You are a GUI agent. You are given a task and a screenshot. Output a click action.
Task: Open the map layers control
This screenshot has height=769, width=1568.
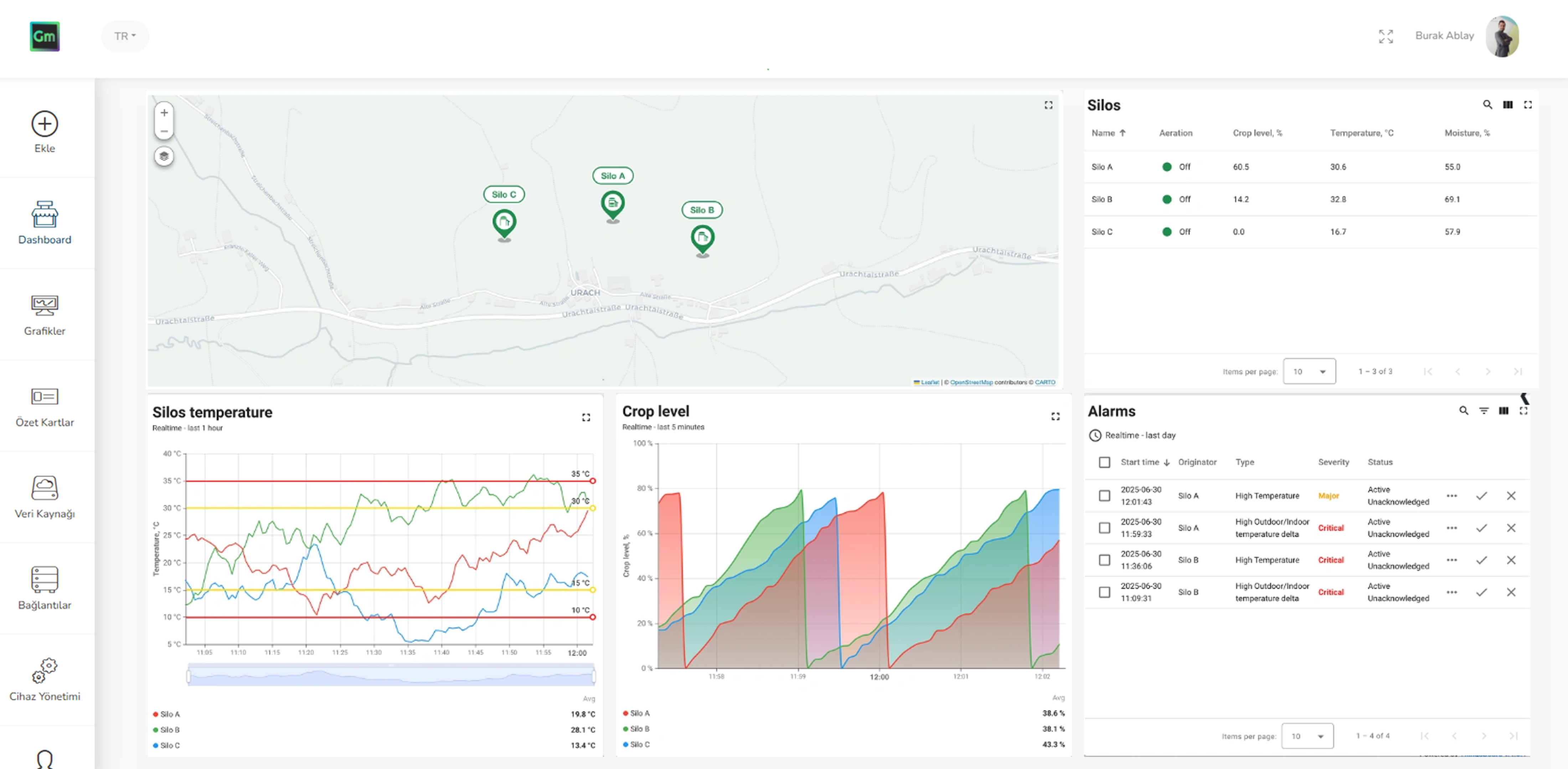coord(164,156)
